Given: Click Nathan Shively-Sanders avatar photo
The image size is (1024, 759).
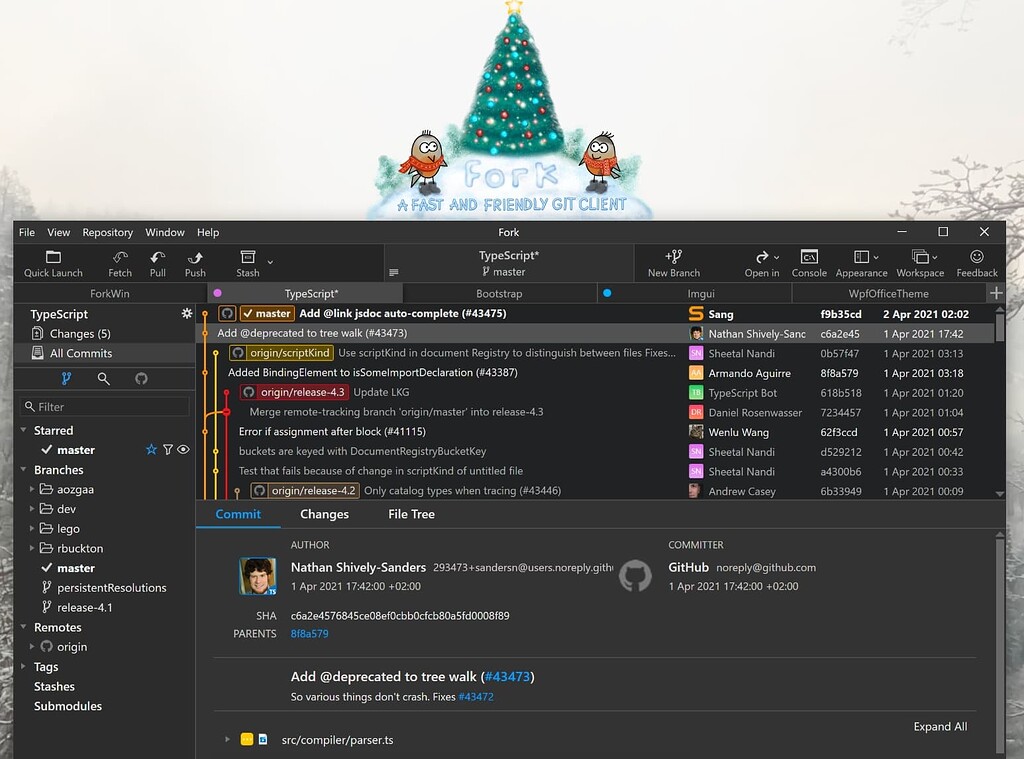Looking at the screenshot, I should click(x=257, y=575).
